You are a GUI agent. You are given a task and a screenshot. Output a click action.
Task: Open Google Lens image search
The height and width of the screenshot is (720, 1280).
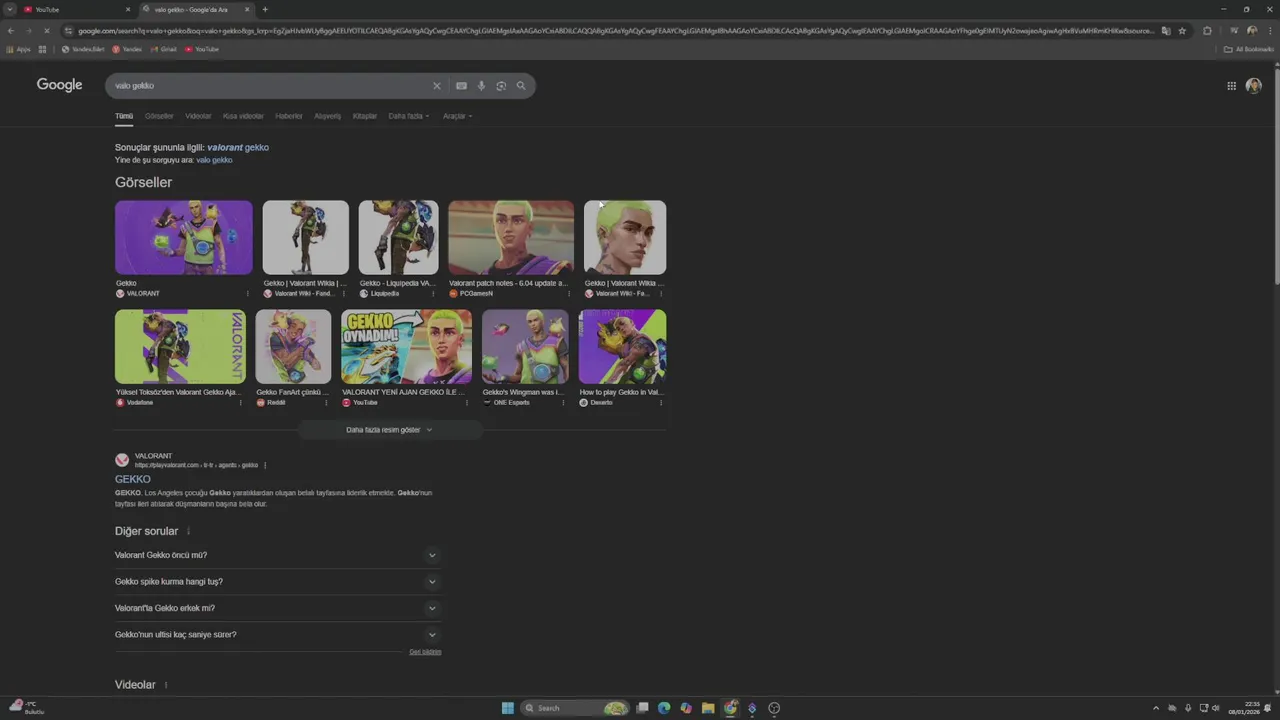click(x=501, y=86)
